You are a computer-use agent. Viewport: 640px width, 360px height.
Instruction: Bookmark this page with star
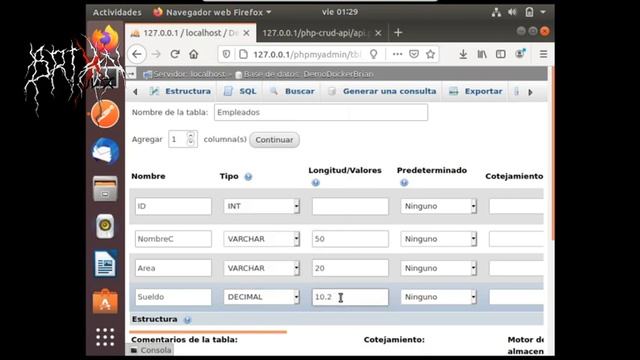(x=430, y=54)
